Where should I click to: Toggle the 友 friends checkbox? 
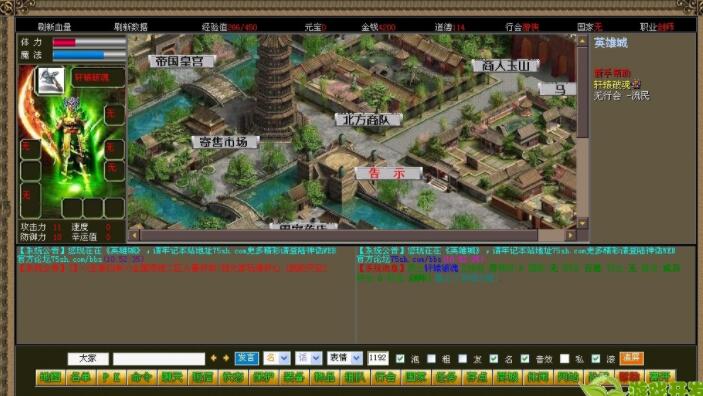[x=463, y=358]
